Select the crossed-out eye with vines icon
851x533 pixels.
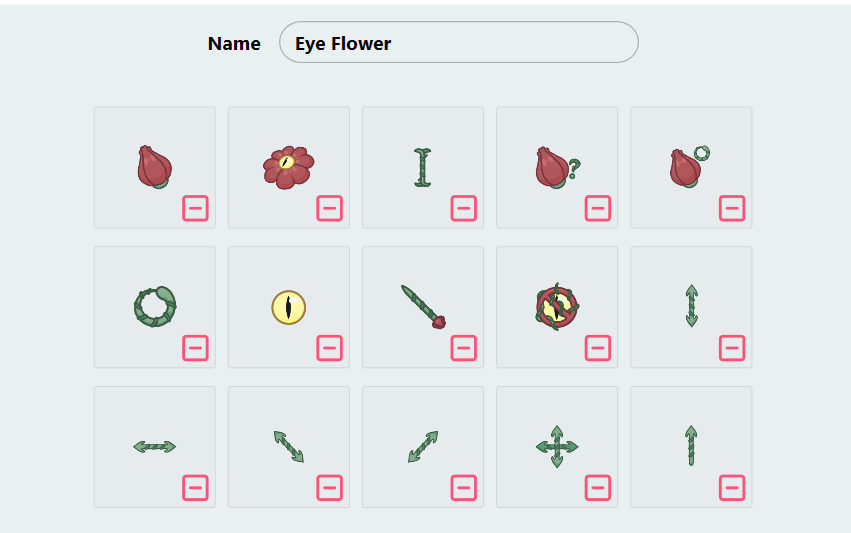point(556,306)
